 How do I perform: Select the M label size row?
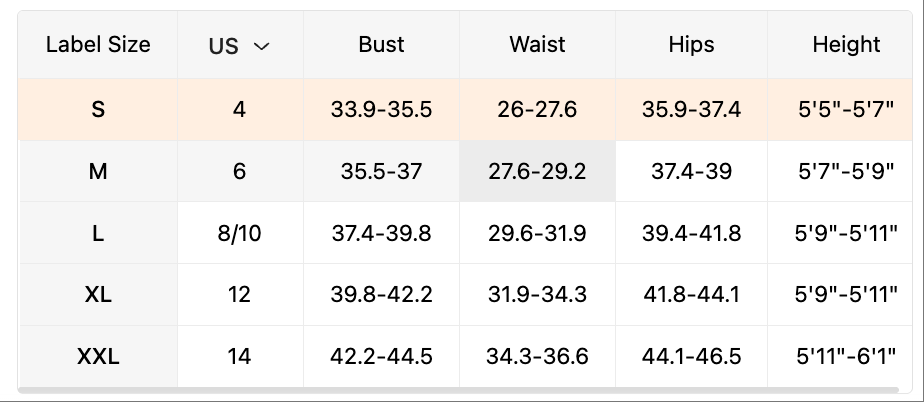[x=98, y=171]
